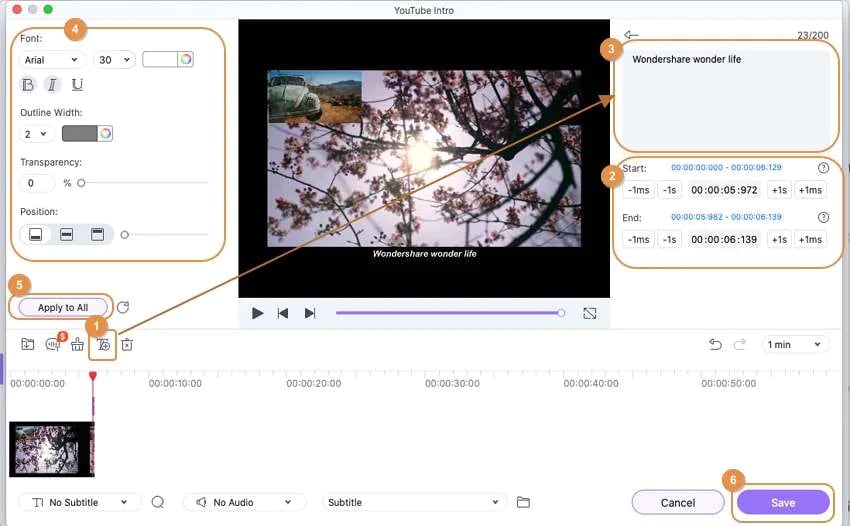Toggle underline text formatting
Screen dimensions: 850x526
tap(77, 85)
